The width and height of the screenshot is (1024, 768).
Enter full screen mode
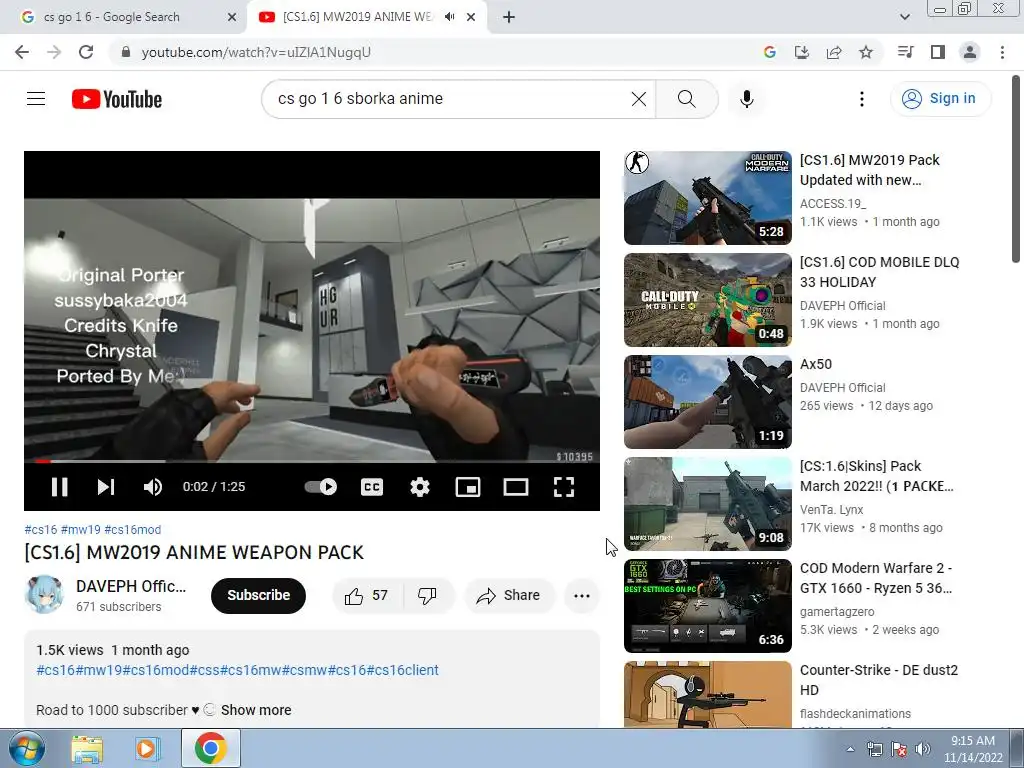564,487
